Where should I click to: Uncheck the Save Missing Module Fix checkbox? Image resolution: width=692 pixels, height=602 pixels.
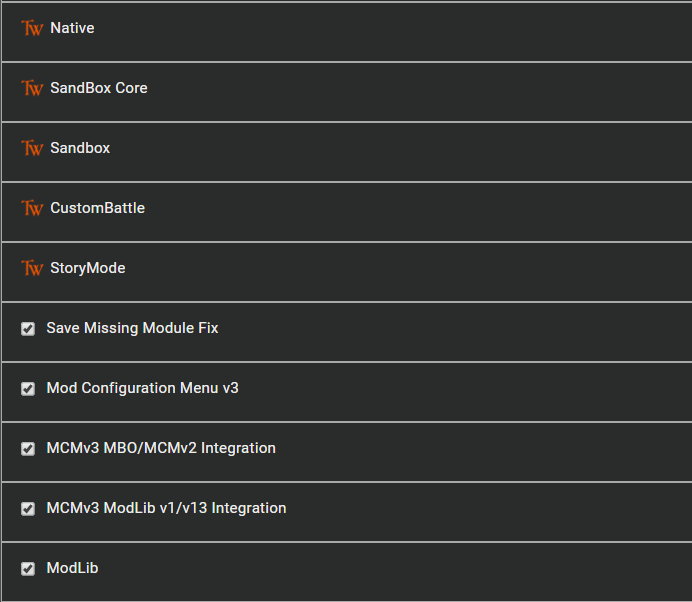[28, 329]
